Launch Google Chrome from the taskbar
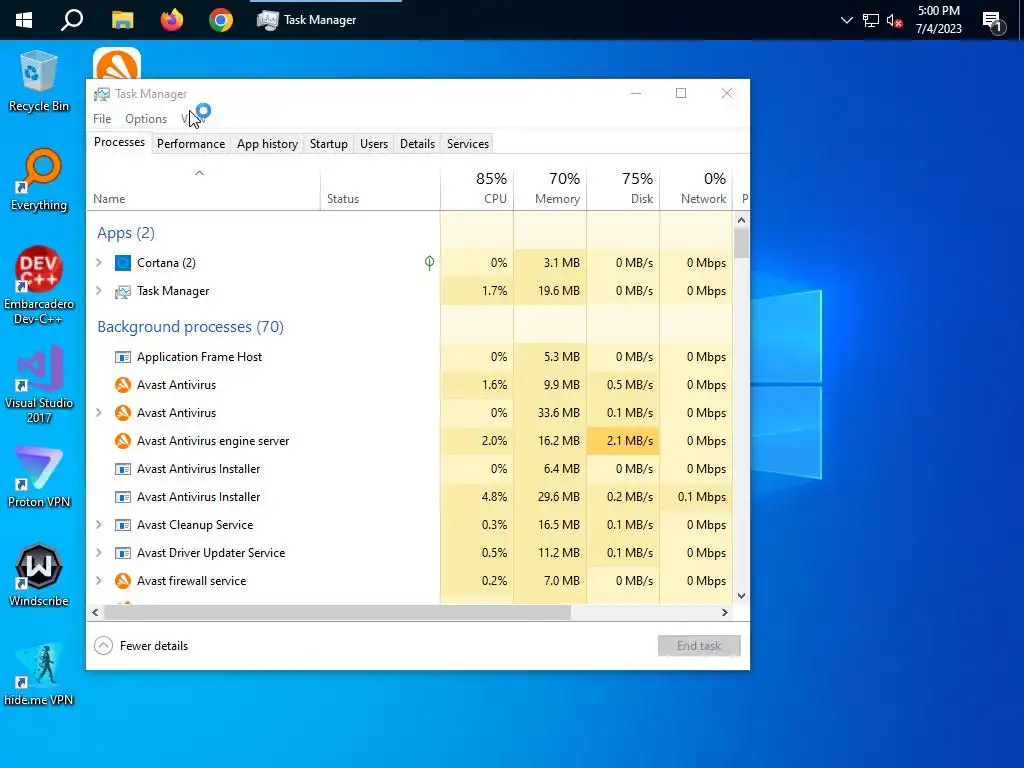Image resolution: width=1024 pixels, height=768 pixels. pos(221,20)
